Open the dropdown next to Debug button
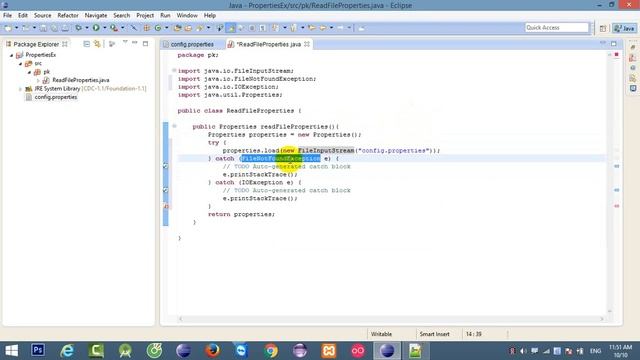The image size is (640, 360). 87,28
